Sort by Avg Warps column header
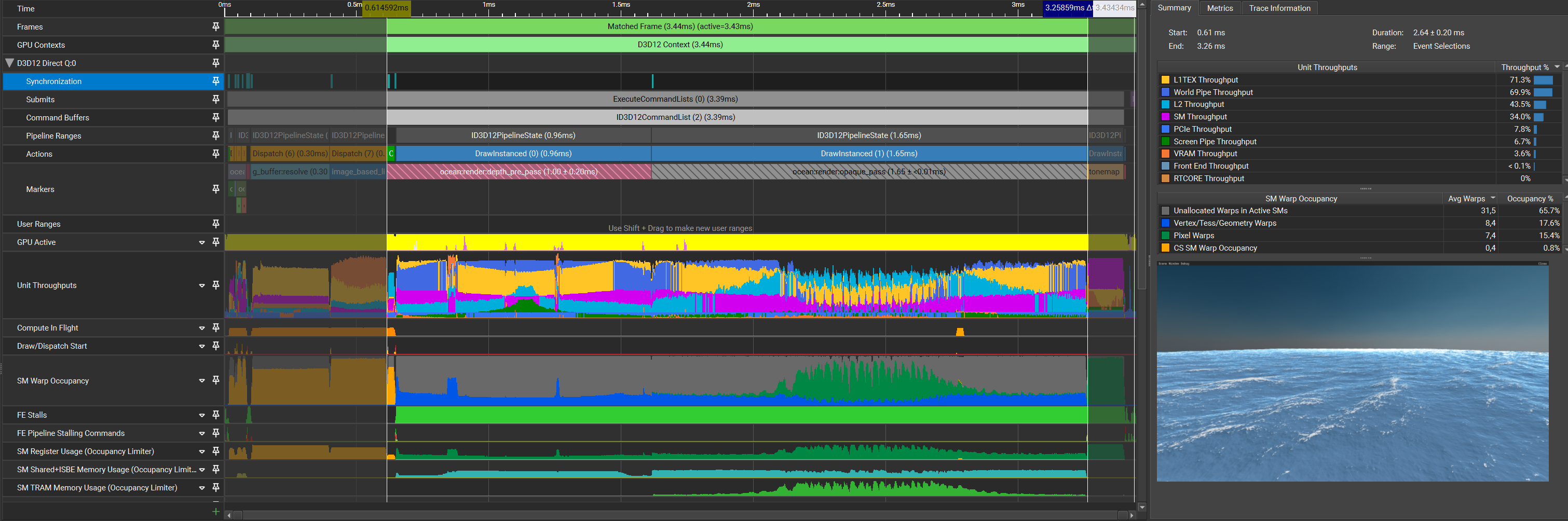 tap(1471, 198)
